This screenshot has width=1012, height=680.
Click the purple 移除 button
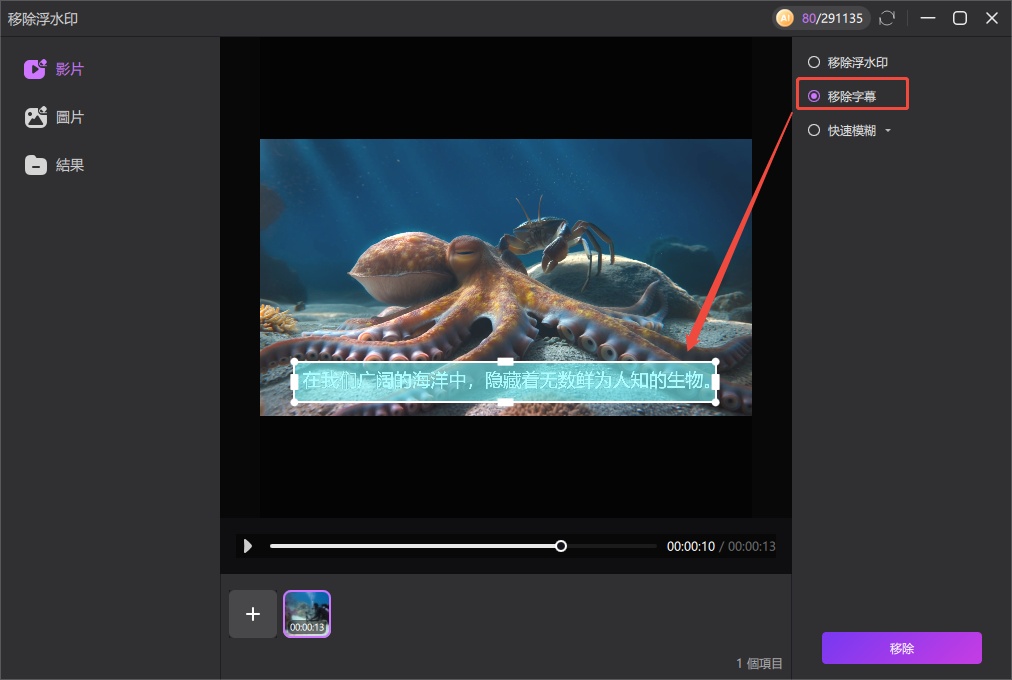tap(901, 648)
